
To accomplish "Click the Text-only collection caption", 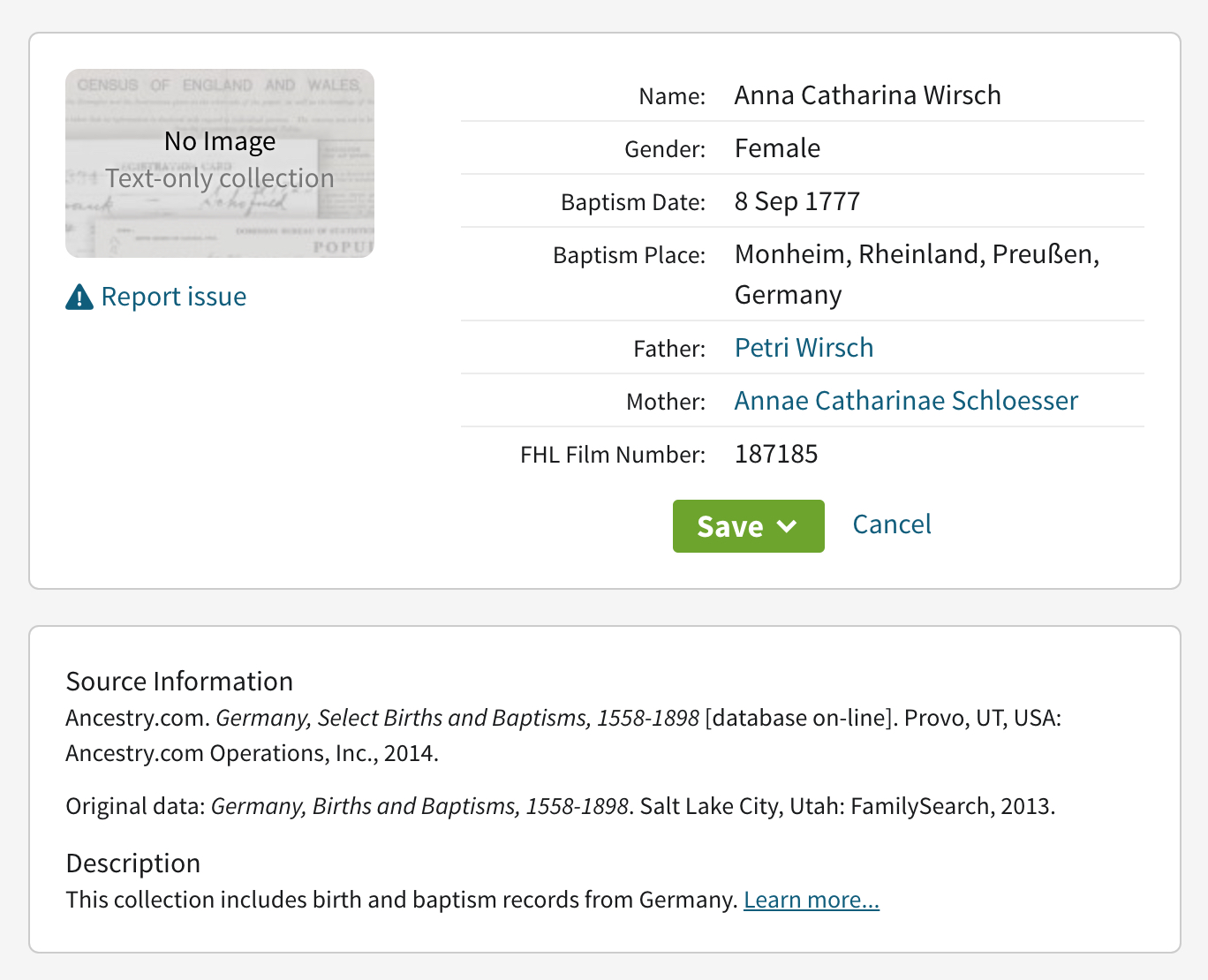I will [220, 178].
